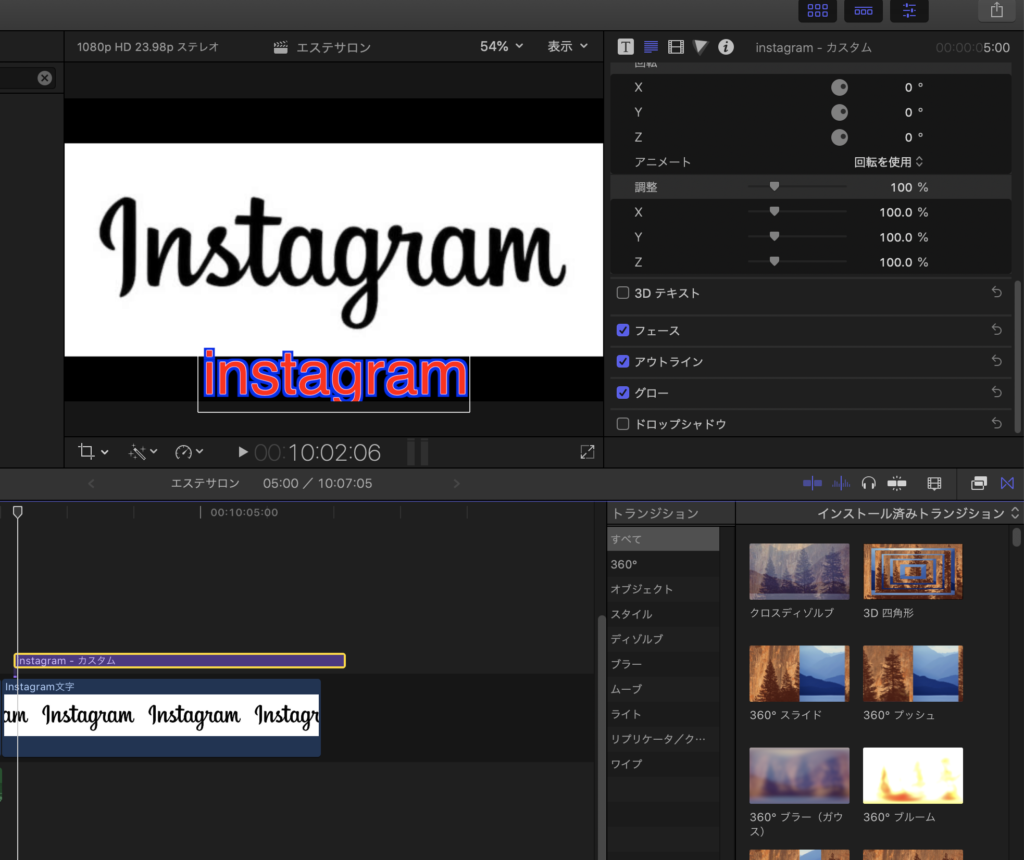
Task: Select the オブジェクト transitions category
Action: (663, 589)
